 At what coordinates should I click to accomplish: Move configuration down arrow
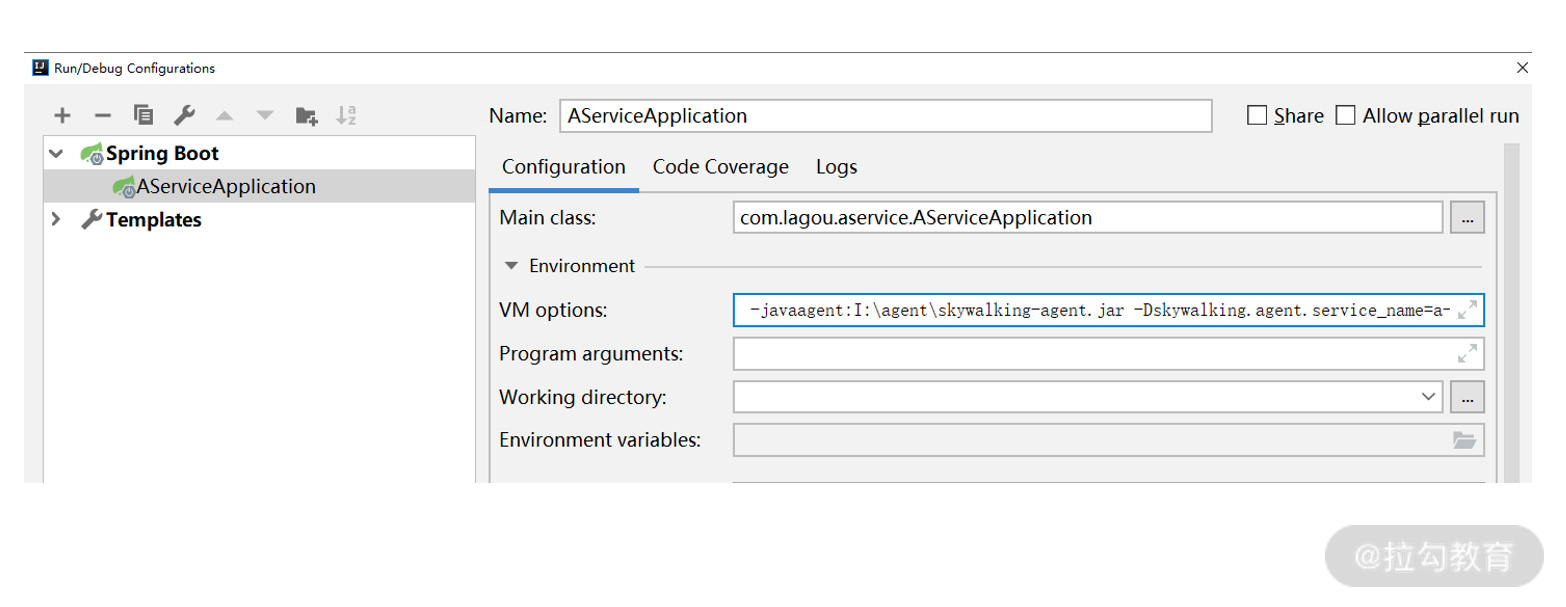(264, 116)
